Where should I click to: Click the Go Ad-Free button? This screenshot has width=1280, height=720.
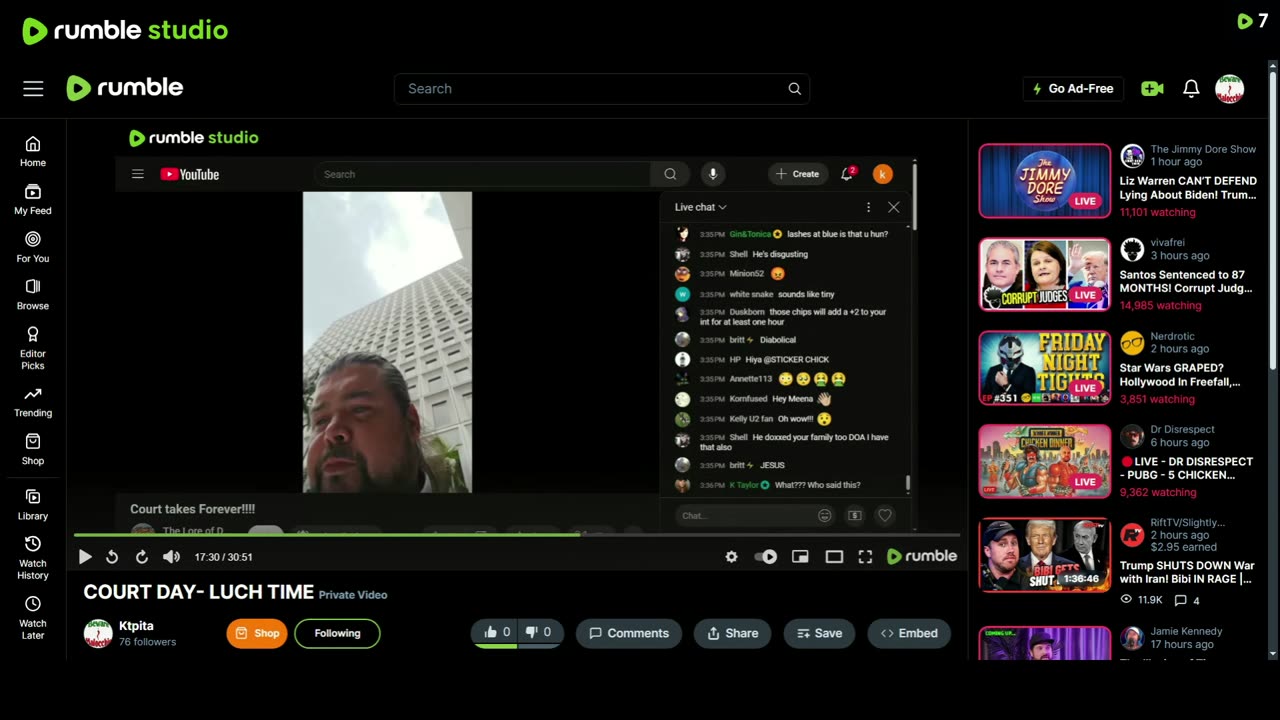click(1073, 89)
